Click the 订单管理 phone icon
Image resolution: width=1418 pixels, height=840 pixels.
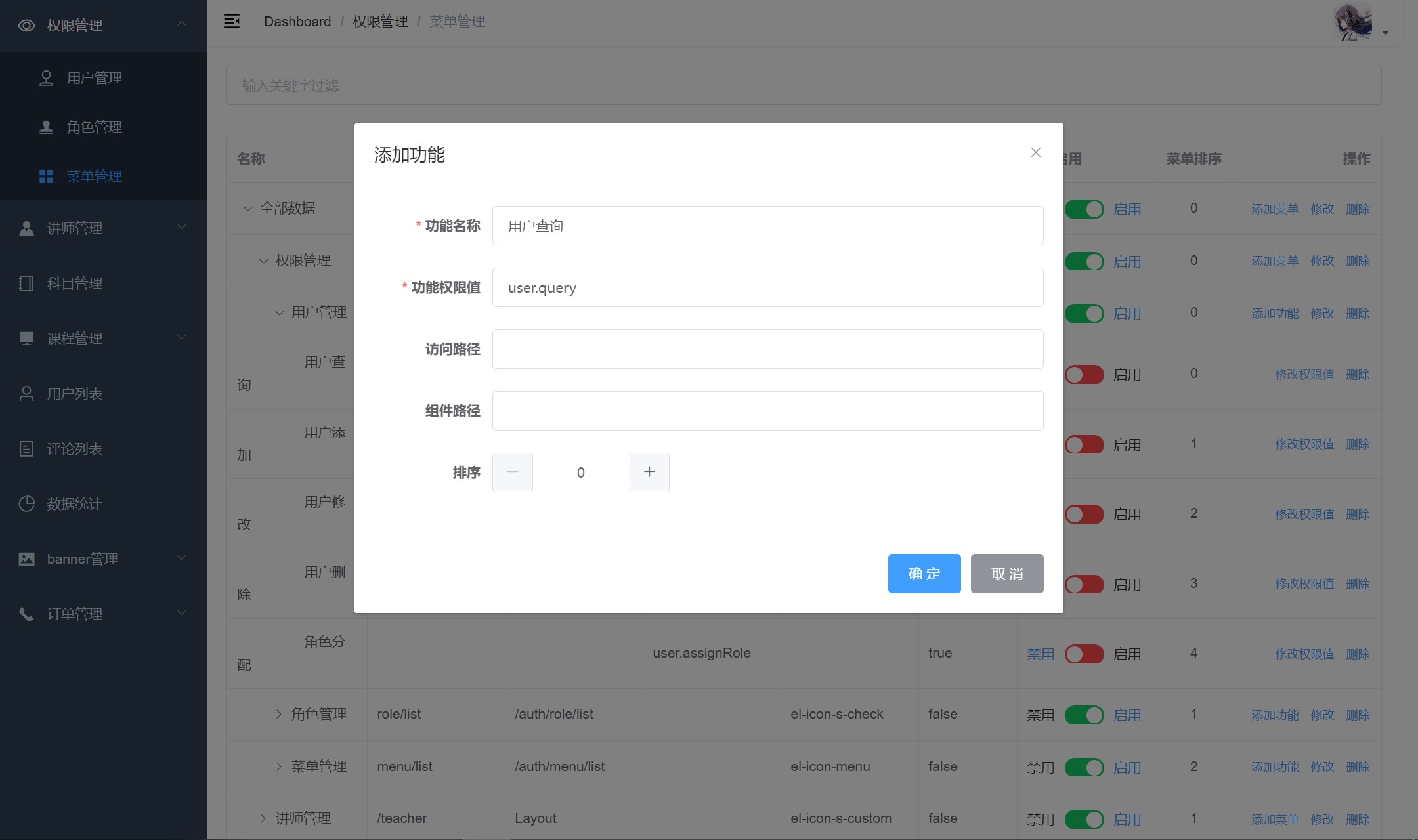click(26, 614)
